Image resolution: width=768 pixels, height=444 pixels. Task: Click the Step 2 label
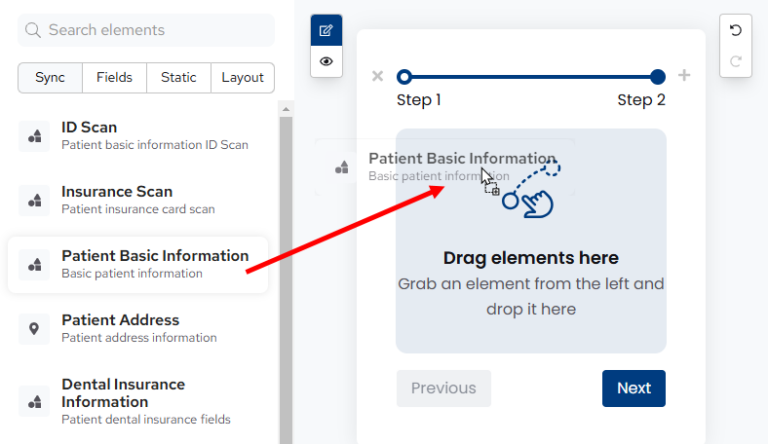tap(641, 100)
